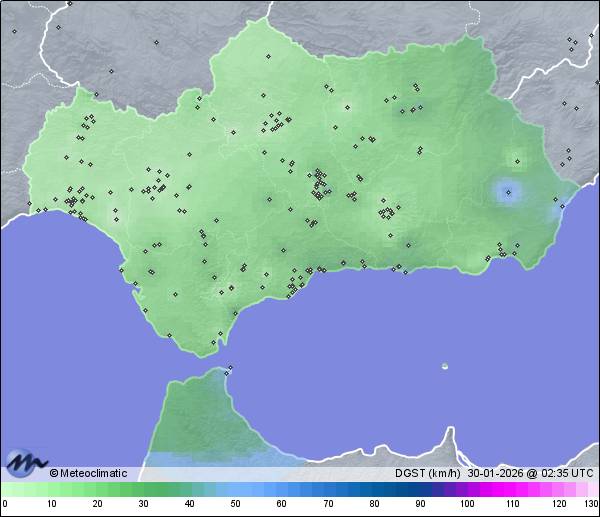The image size is (600, 517).
Task: Select the 130 value on the legend scale
Action: 591,504
